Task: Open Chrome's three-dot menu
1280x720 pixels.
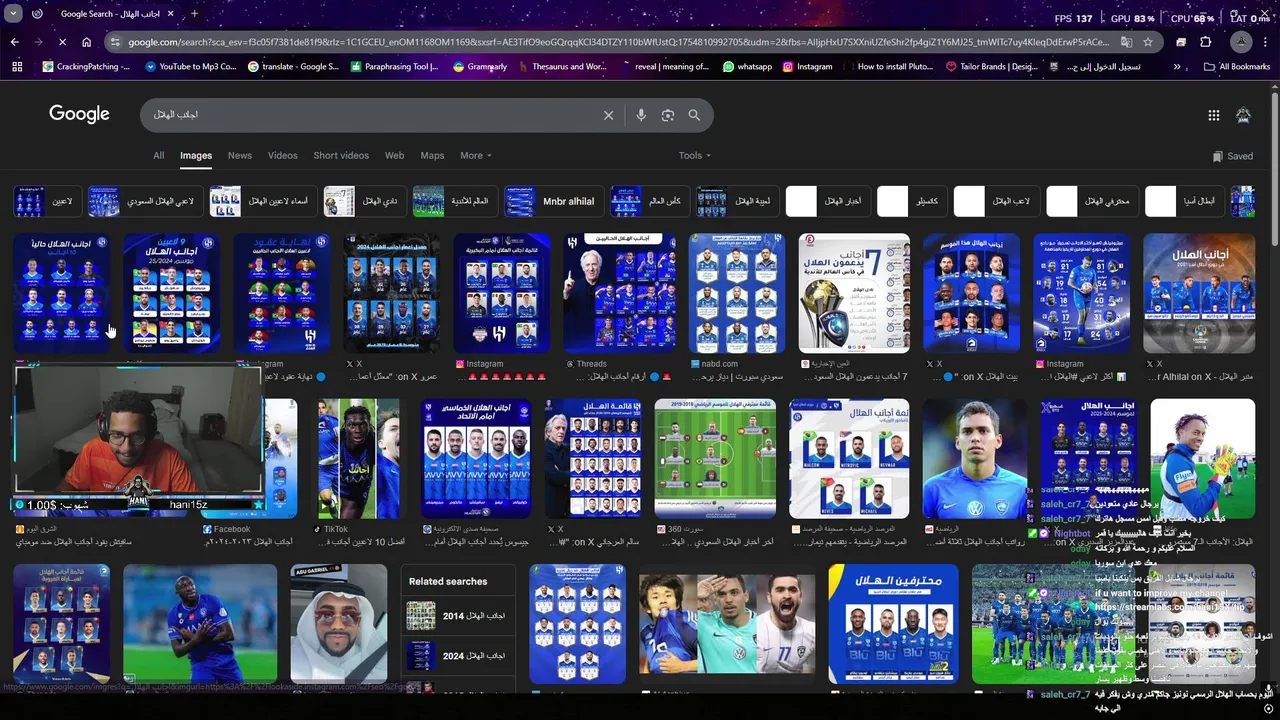Action: 1267,42
